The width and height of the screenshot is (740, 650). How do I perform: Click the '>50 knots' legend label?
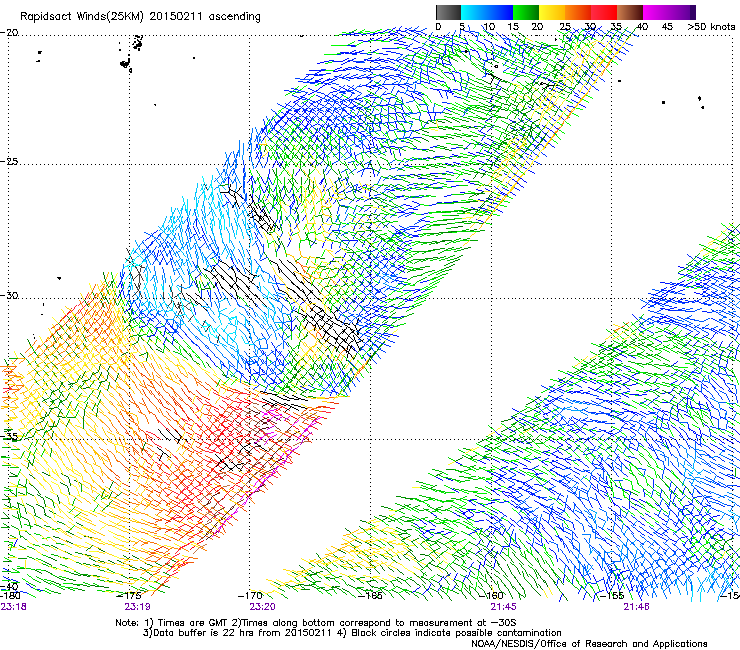711,27
